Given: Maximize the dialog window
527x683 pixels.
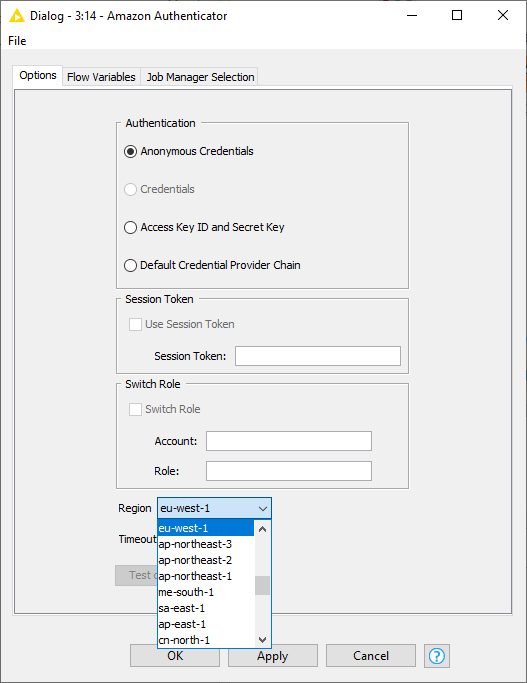Looking at the screenshot, I should point(457,15).
